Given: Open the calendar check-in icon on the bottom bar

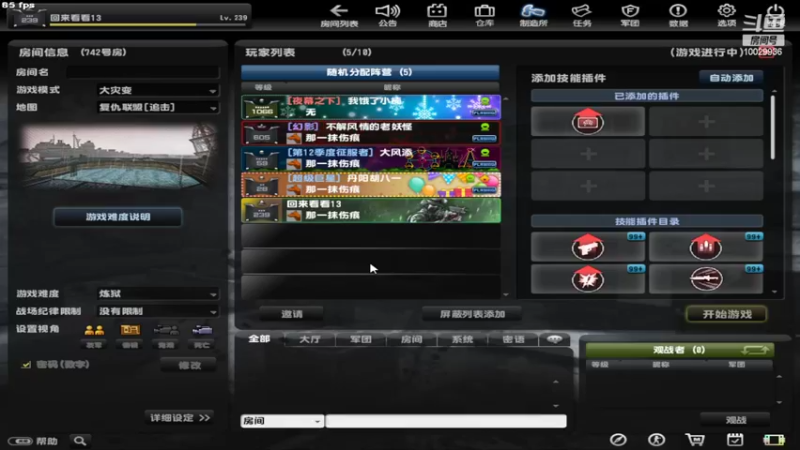Looking at the screenshot, I should point(735,440).
